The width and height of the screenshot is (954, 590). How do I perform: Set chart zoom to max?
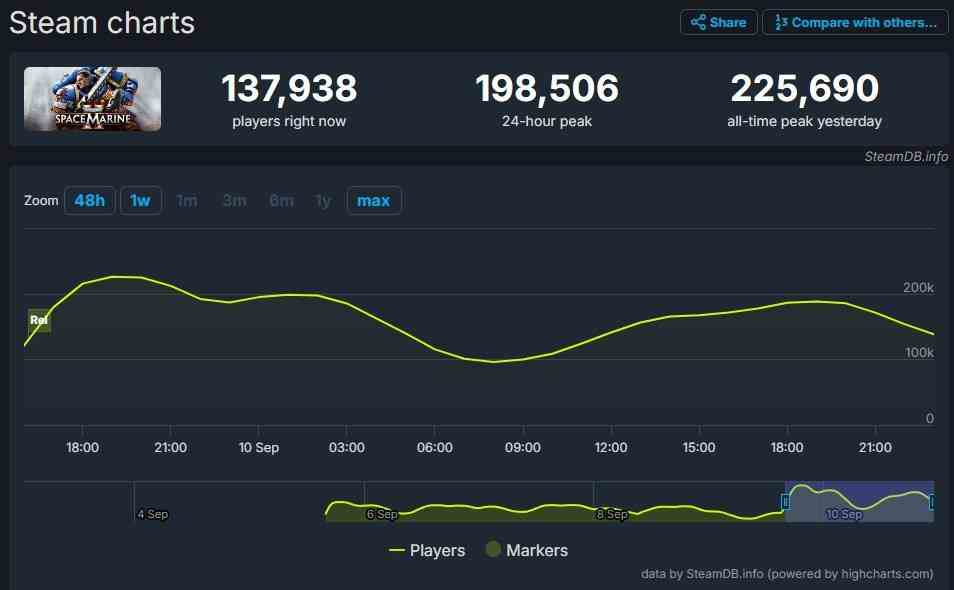[374, 200]
